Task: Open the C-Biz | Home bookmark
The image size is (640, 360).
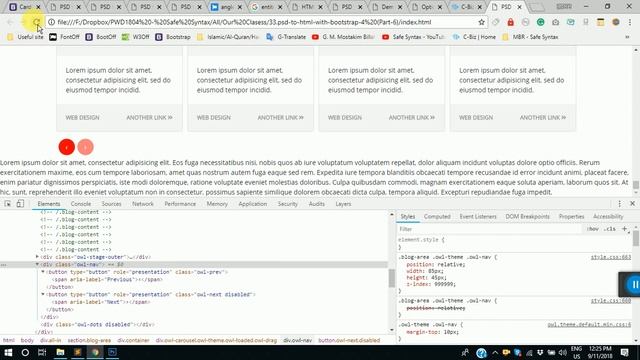Action: (474, 37)
